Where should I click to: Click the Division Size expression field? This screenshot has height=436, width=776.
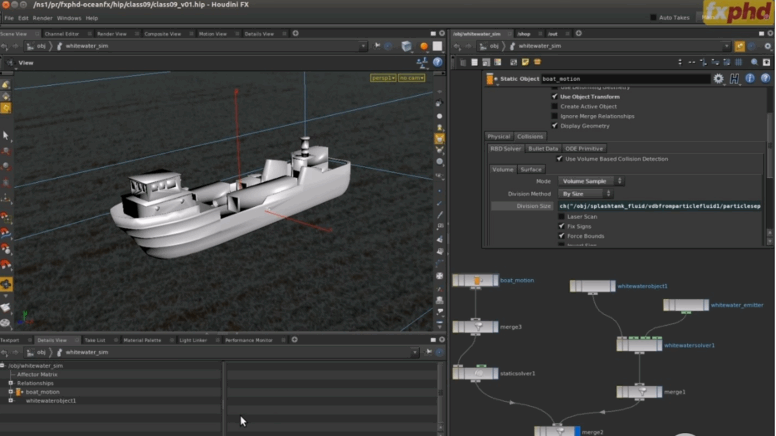[x=660, y=206]
